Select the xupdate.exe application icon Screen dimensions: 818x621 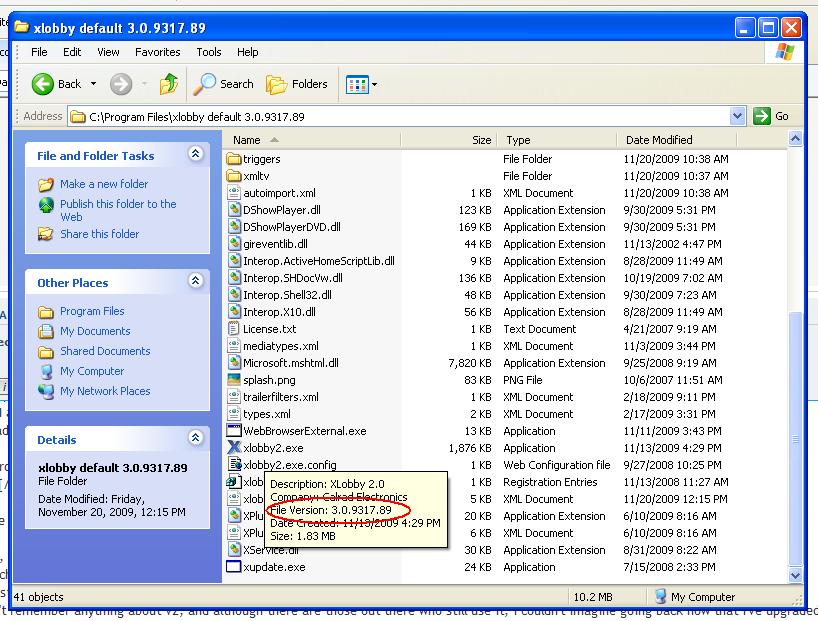pos(234,567)
